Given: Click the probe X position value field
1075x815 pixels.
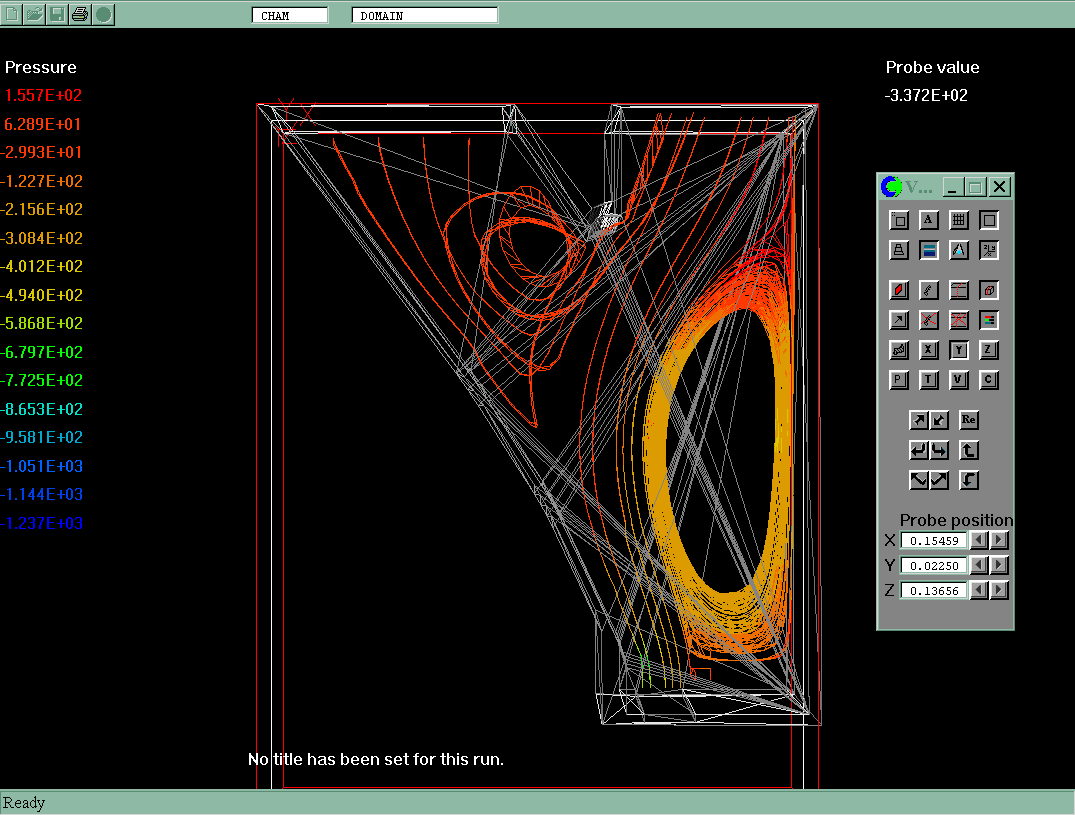Looking at the screenshot, I should click(934, 540).
